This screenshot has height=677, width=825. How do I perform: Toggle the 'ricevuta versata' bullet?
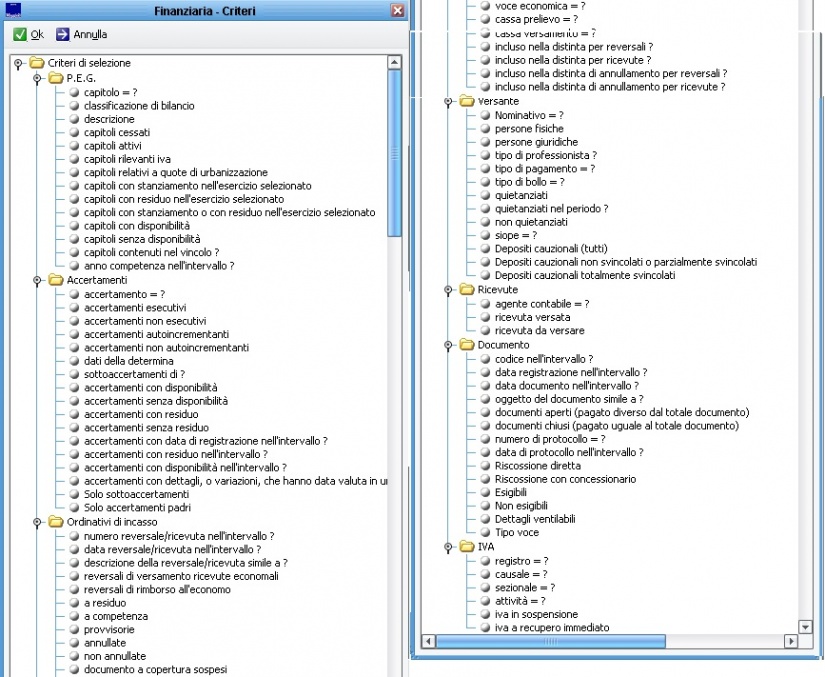pos(485,317)
